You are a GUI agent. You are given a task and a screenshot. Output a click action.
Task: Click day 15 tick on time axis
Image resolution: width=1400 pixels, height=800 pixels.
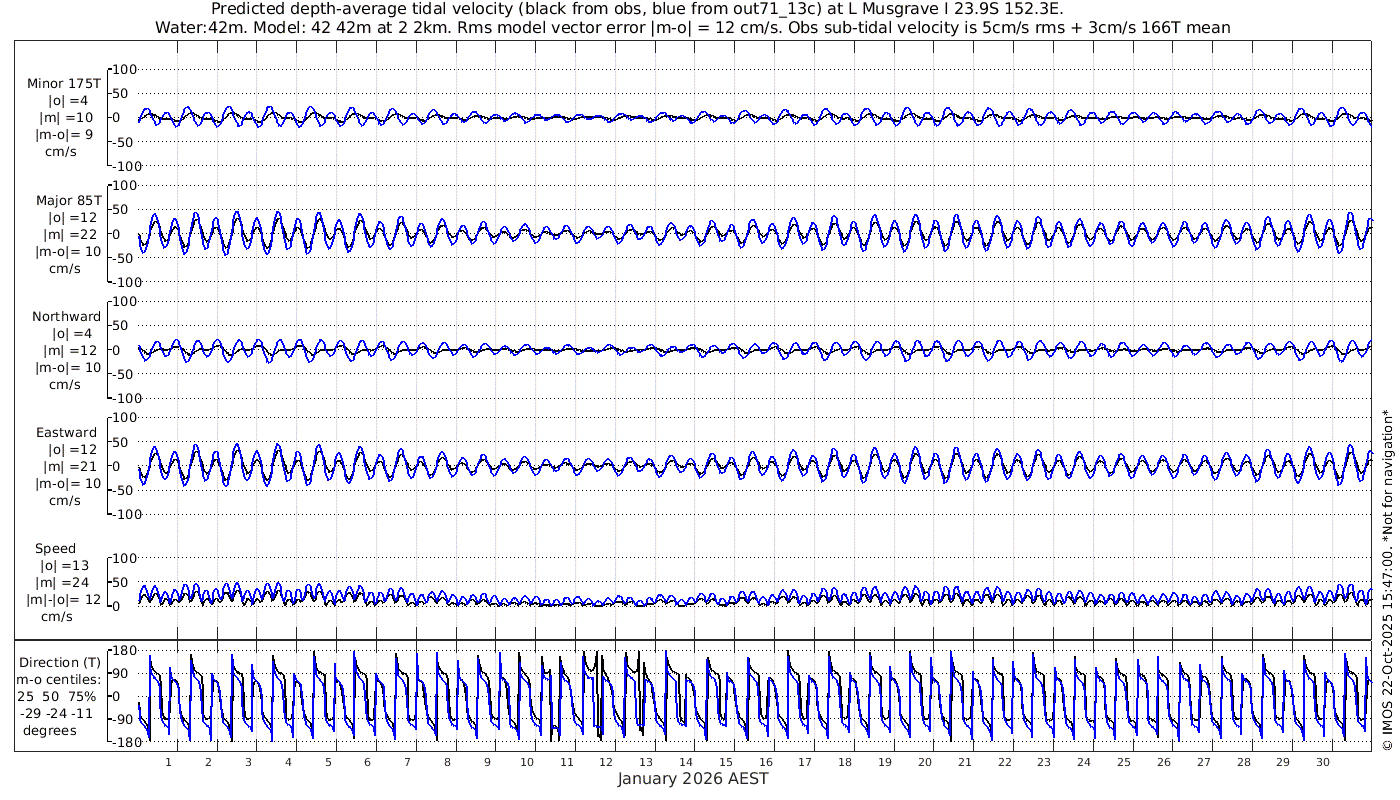point(726,761)
